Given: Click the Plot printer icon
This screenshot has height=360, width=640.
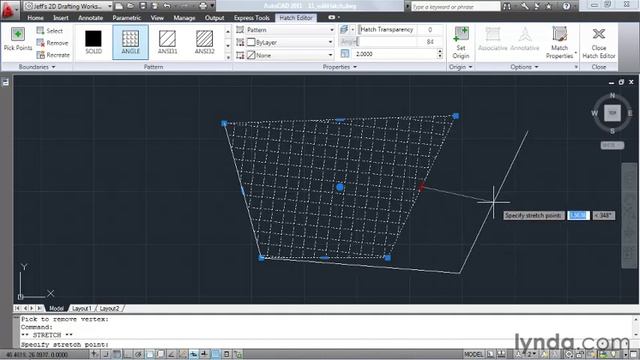Looking at the screenshot, I should click(203, 6).
